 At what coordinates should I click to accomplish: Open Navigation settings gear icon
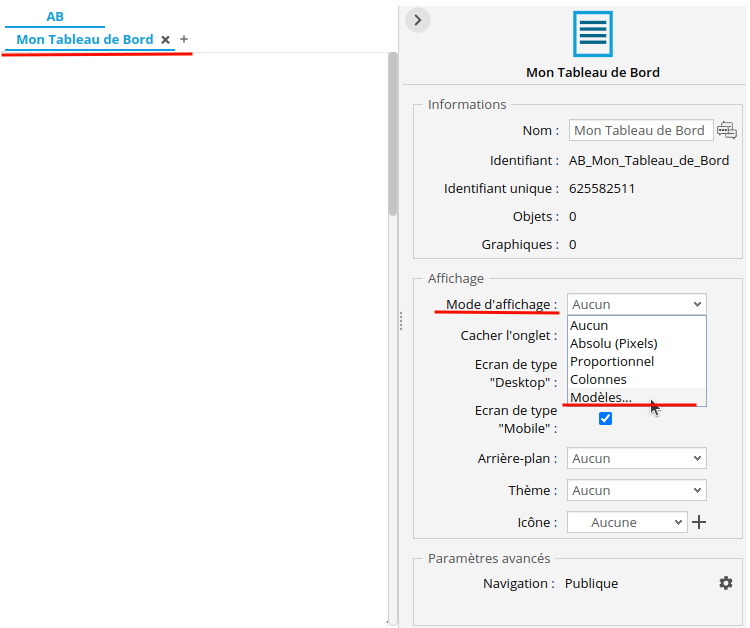click(x=726, y=583)
